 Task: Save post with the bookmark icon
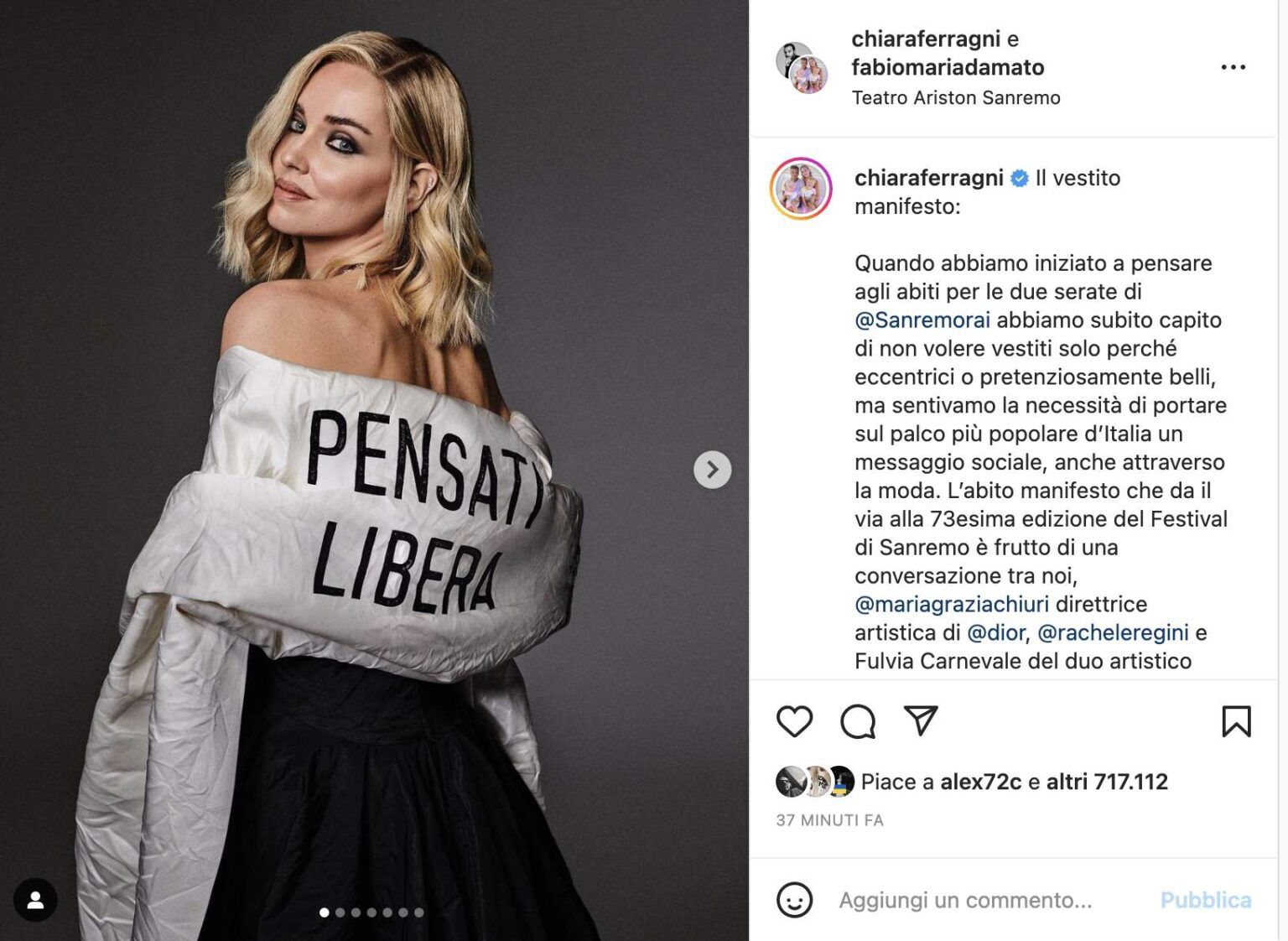(1236, 721)
